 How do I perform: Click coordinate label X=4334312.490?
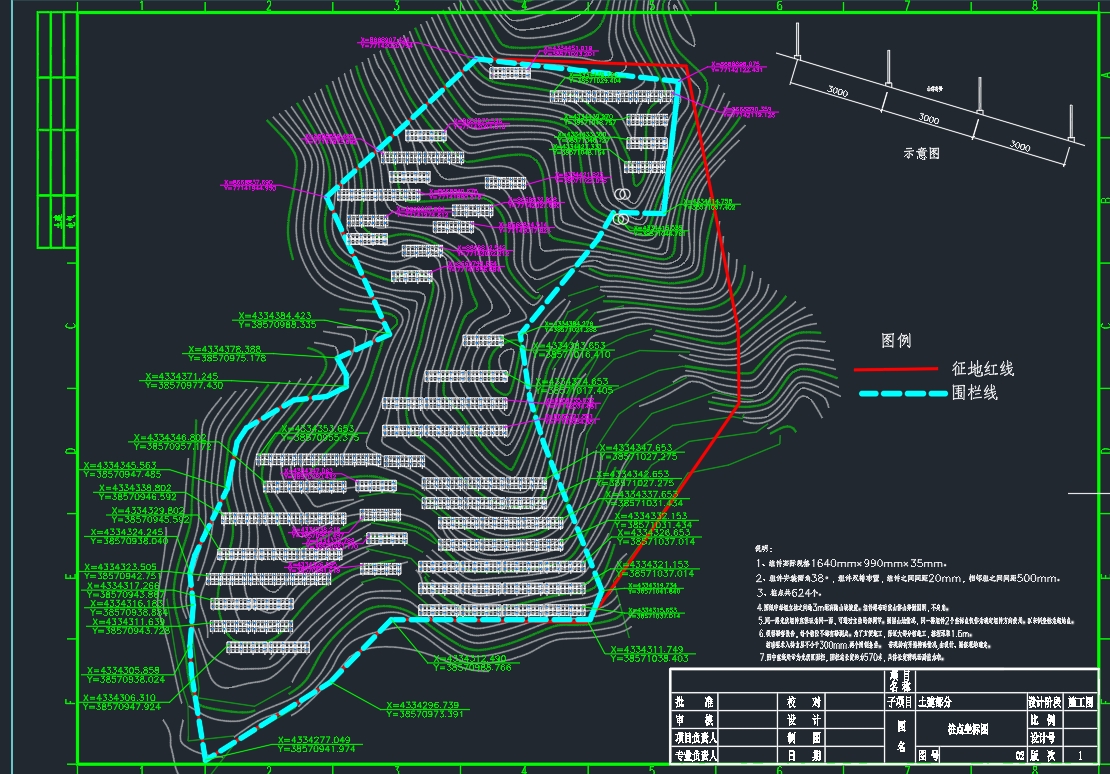tap(470, 659)
